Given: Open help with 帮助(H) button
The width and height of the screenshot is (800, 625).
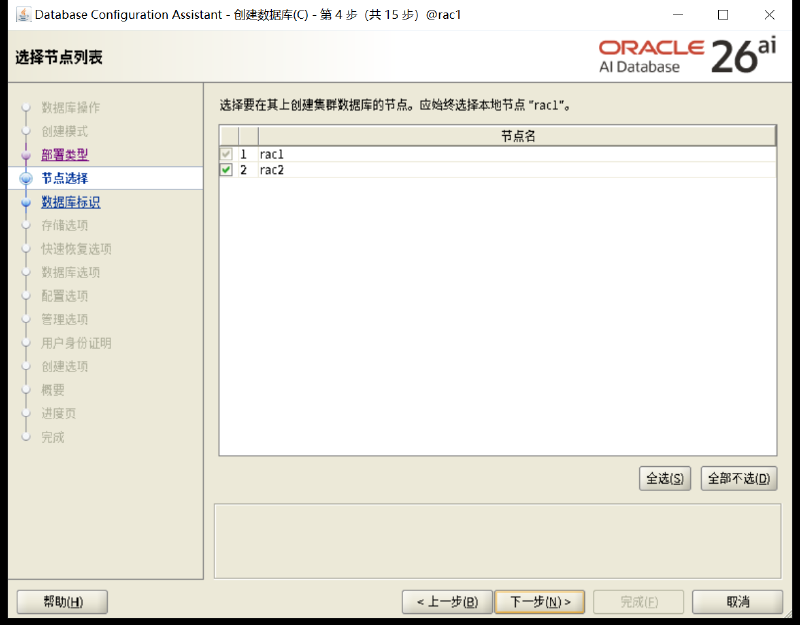Looking at the screenshot, I should [x=62, y=602].
